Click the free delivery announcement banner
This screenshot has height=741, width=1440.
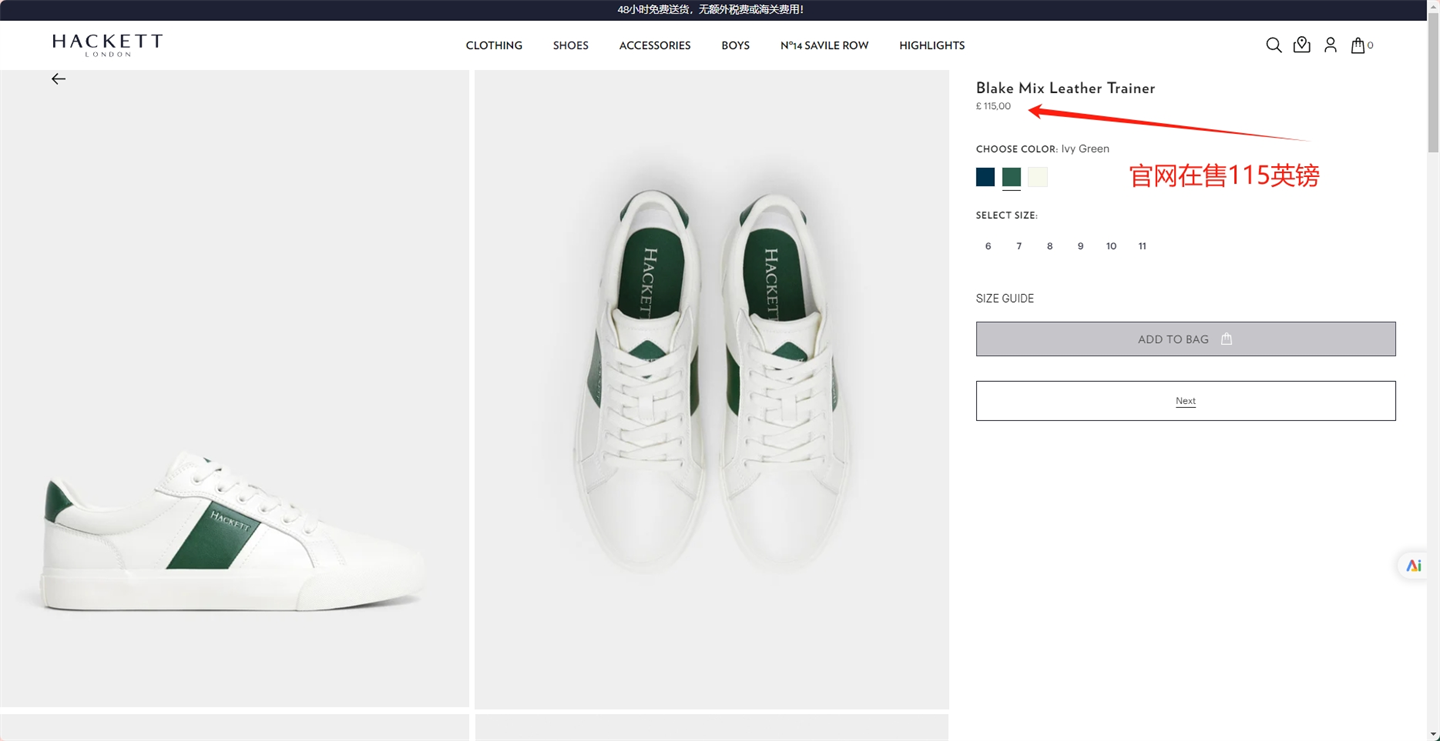coord(712,10)
